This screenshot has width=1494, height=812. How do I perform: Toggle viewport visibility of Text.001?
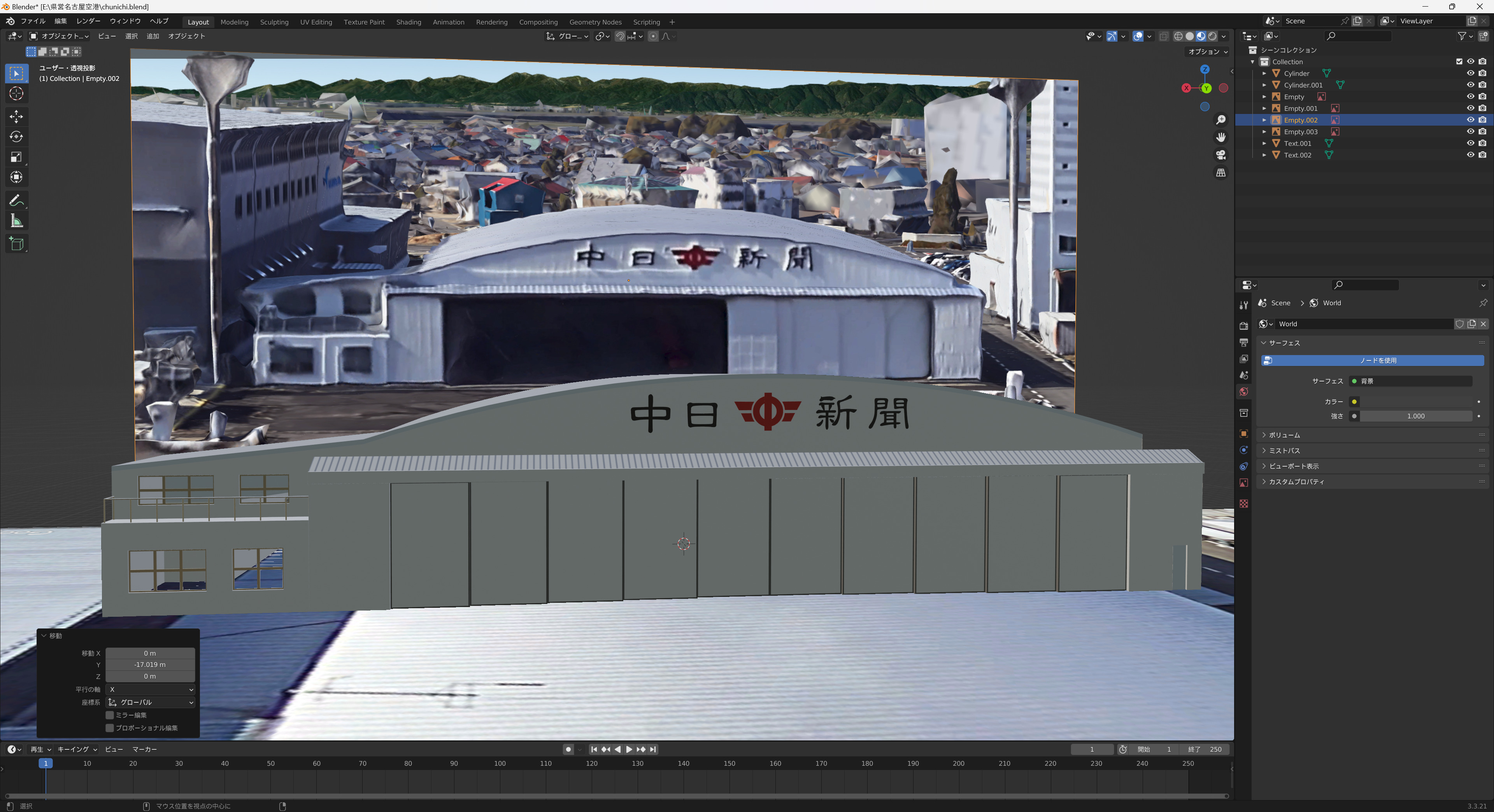(1470, 143)
